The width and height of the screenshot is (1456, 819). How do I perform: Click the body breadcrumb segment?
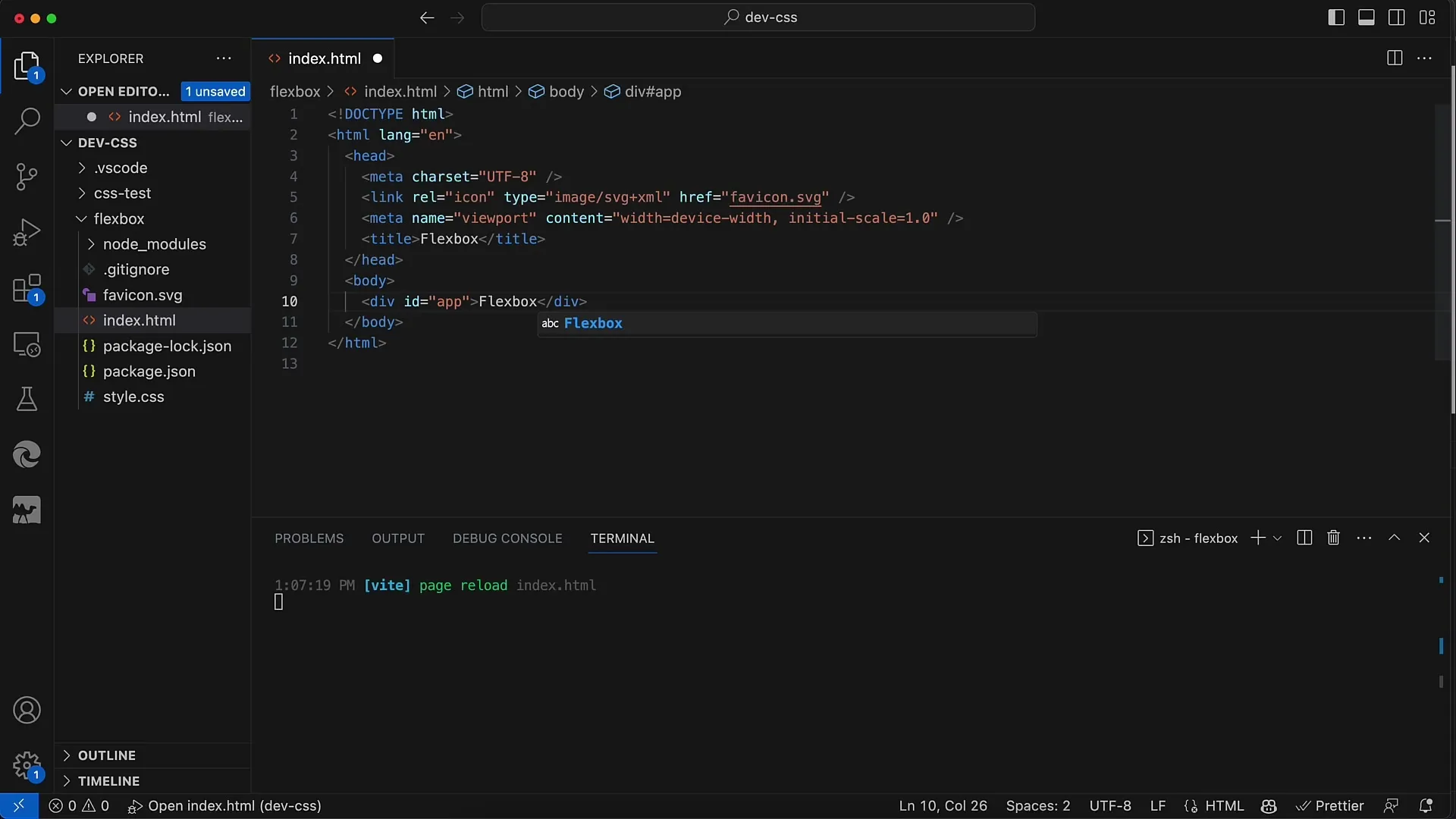566,92
